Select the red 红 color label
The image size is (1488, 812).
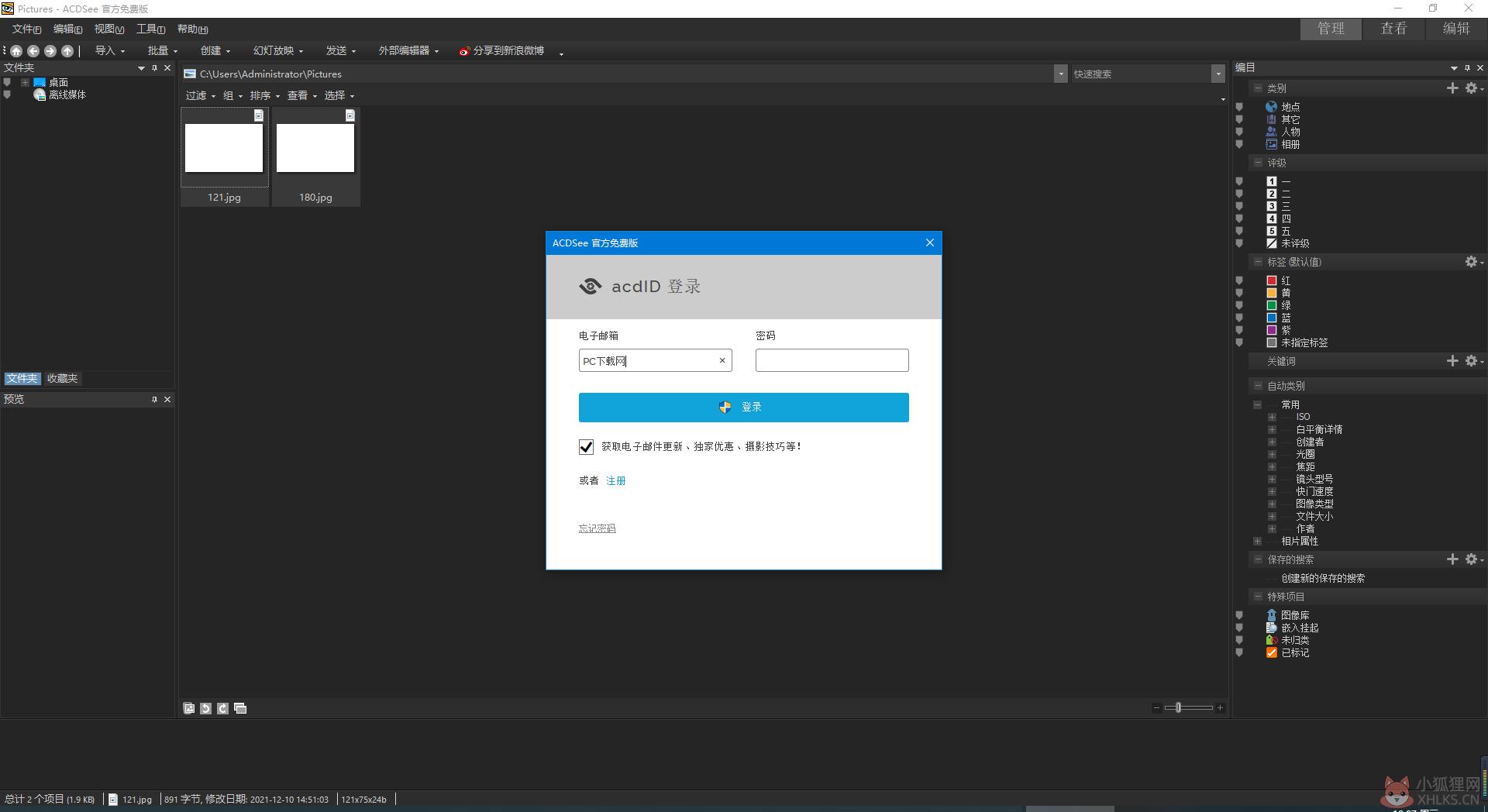pyautogui.click(x=1279, y=280)
